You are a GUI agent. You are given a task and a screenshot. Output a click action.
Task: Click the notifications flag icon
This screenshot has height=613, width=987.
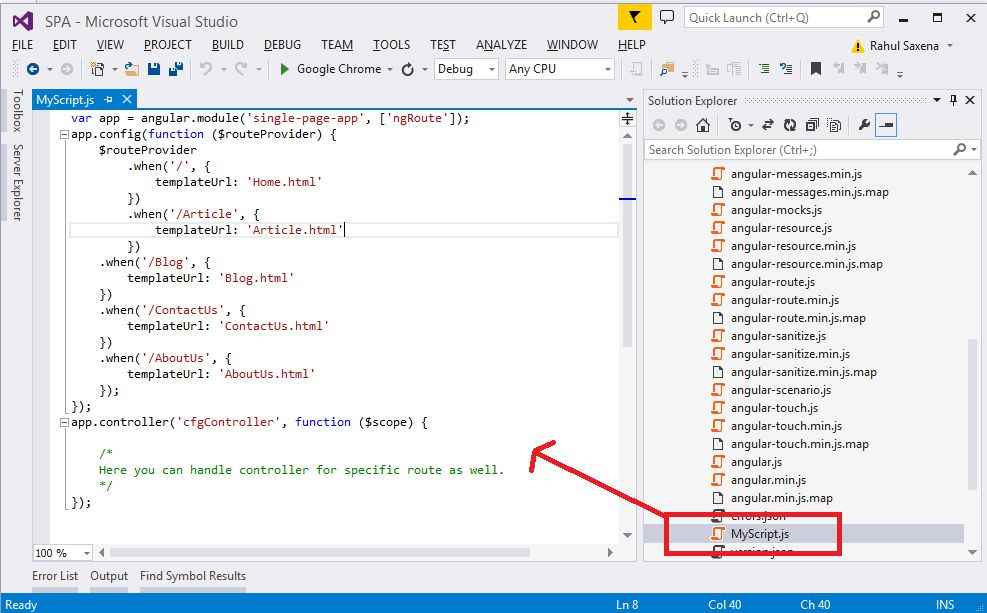pyautogui.click(x=633, y=18)
